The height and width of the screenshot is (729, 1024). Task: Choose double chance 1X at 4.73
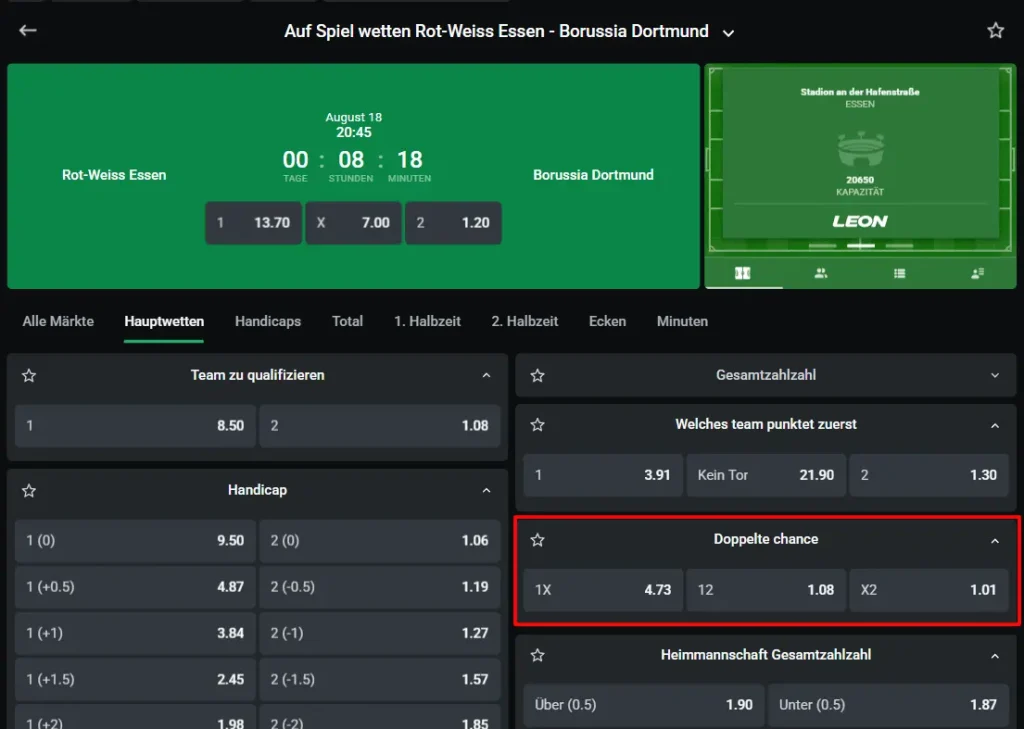click(603, 590)
